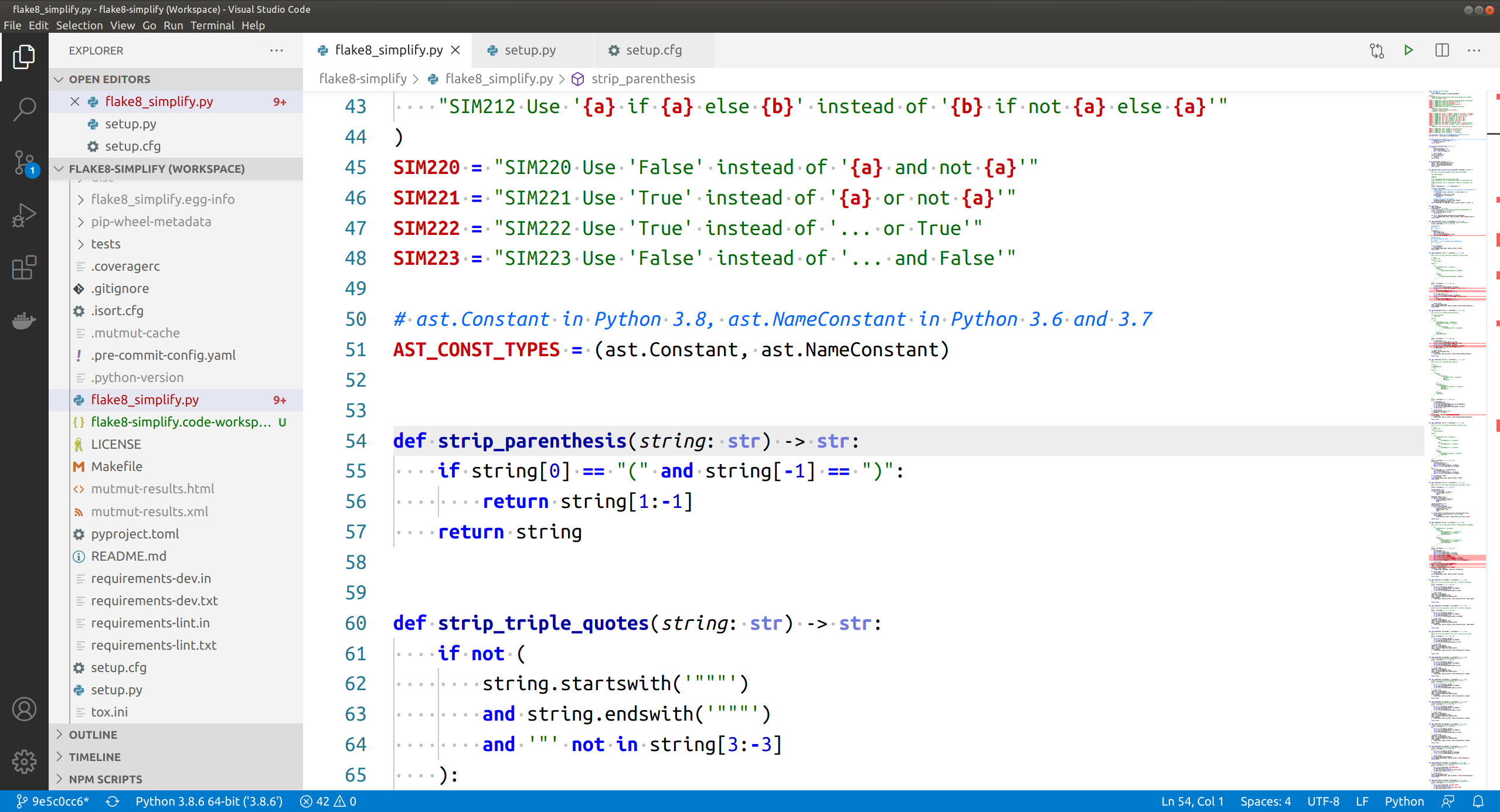Split the editor
The width and height of the screenshot is (1500, 812).
1441,50
